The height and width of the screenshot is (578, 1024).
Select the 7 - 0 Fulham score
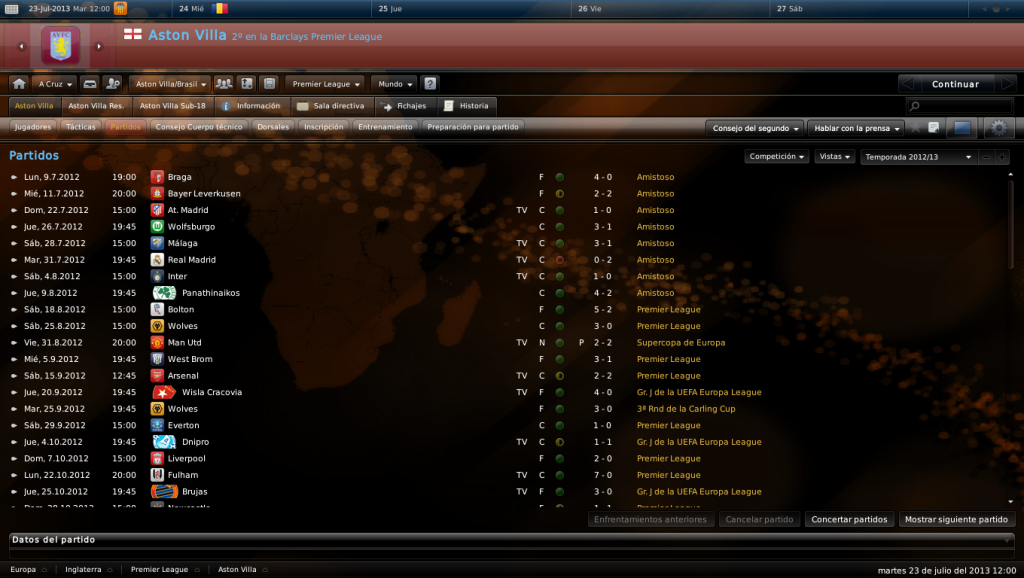click(602, 475)
